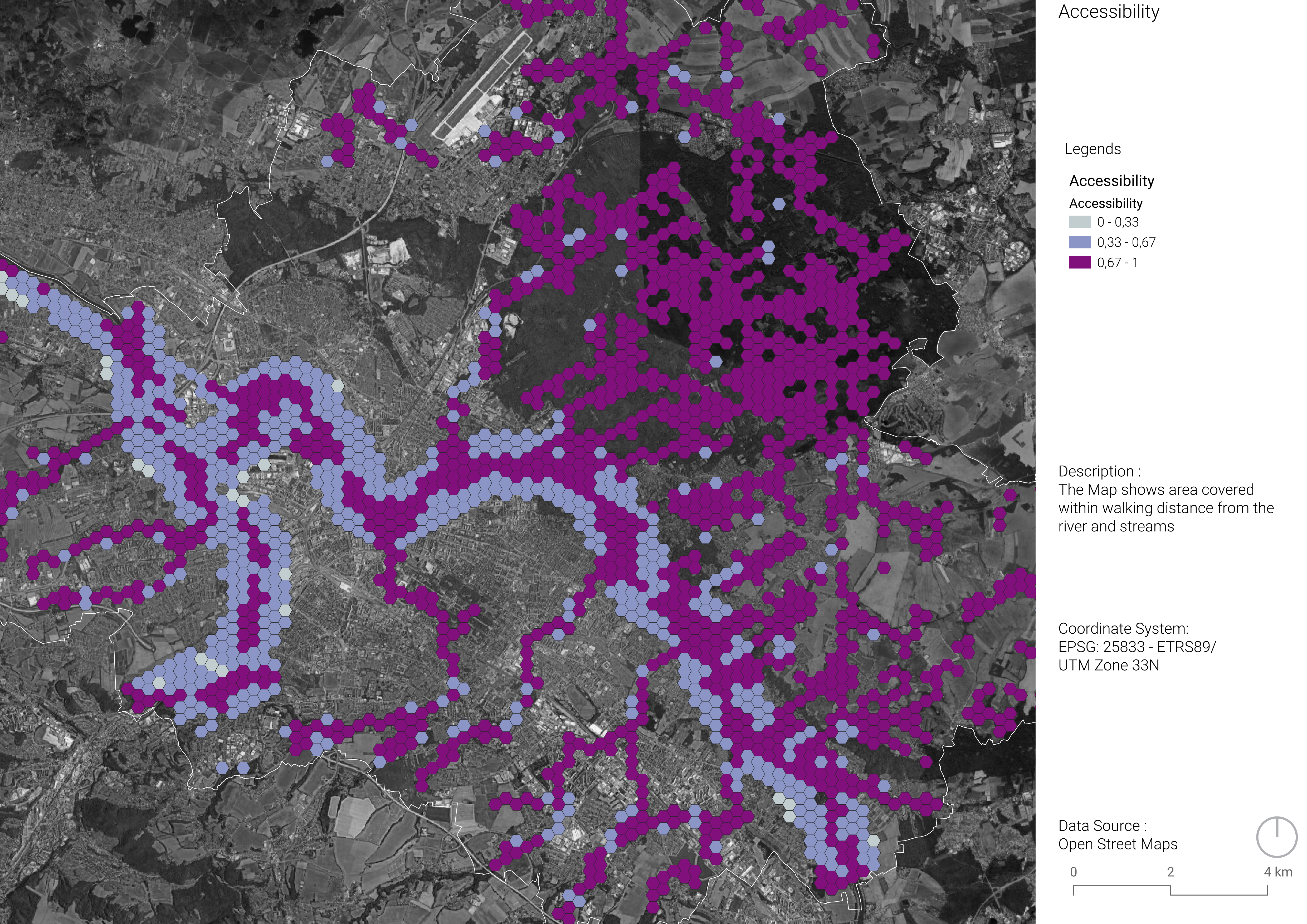Click the legend label '0 - 0,33'
Image resolution: width=1307 pixels, height=924 pixels.
click(x=1118, y=222)
